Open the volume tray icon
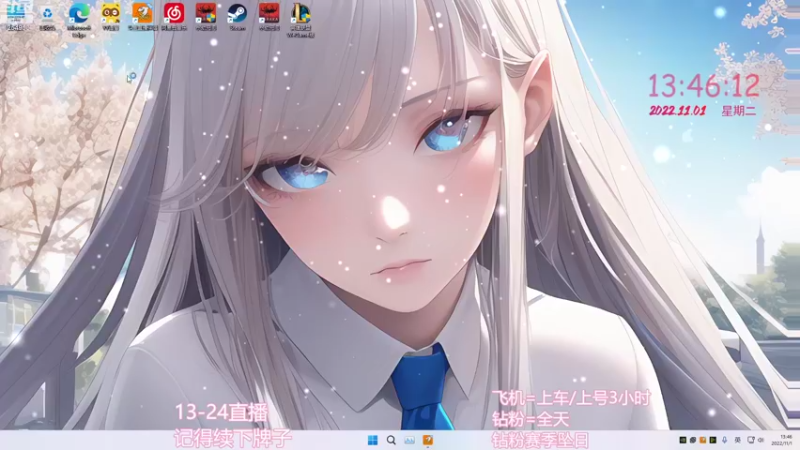This screenshot has width=800, height=450. [x=761, y=440]
